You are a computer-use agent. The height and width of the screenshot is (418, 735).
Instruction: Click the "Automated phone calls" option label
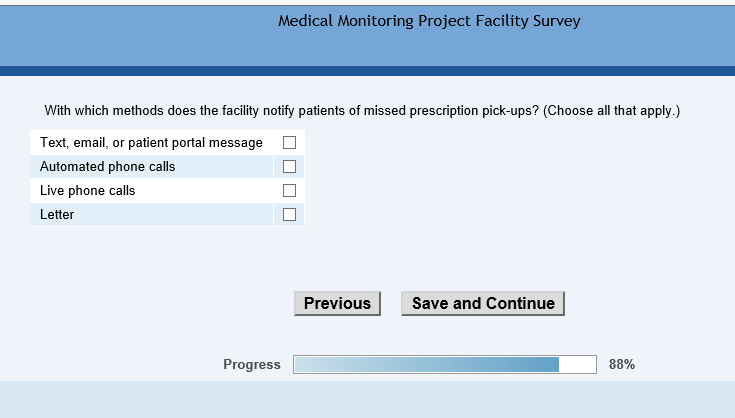[107, 167]
